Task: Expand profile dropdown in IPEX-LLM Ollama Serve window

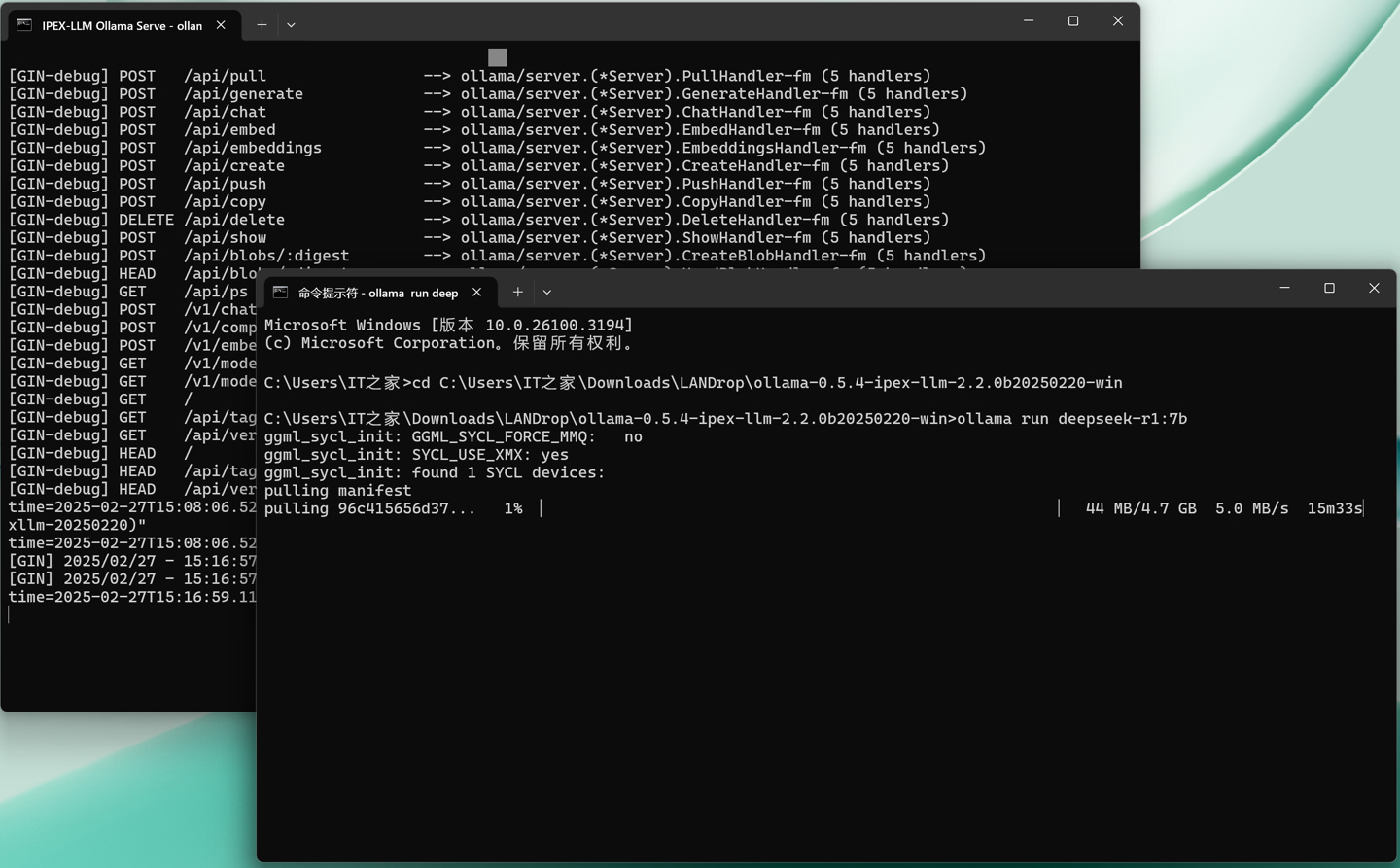Action: pyautogui.click(x=291, y=25)
